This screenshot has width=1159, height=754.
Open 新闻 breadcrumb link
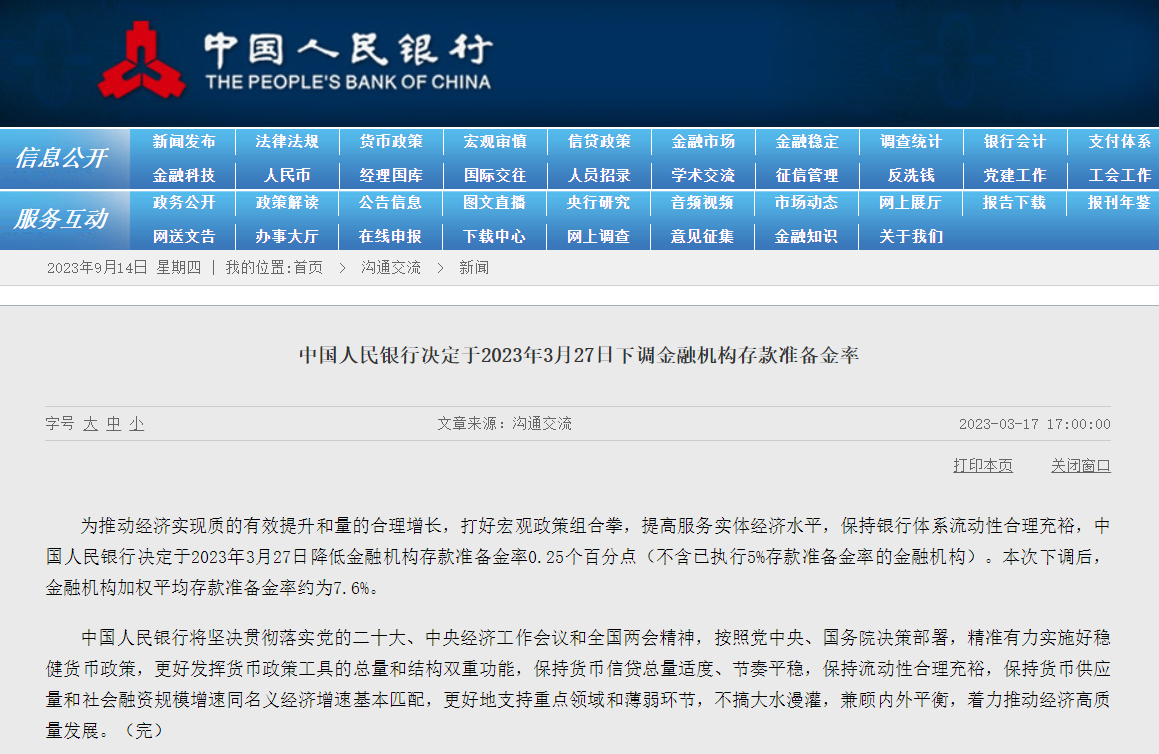tap(474, 268)
